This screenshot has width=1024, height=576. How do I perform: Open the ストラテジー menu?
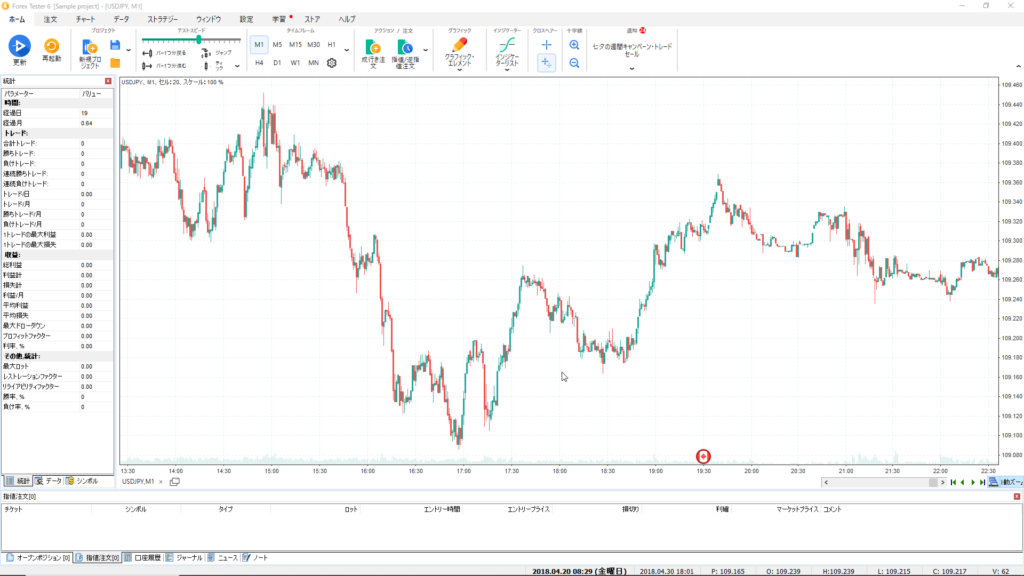(x=163, y=20)
